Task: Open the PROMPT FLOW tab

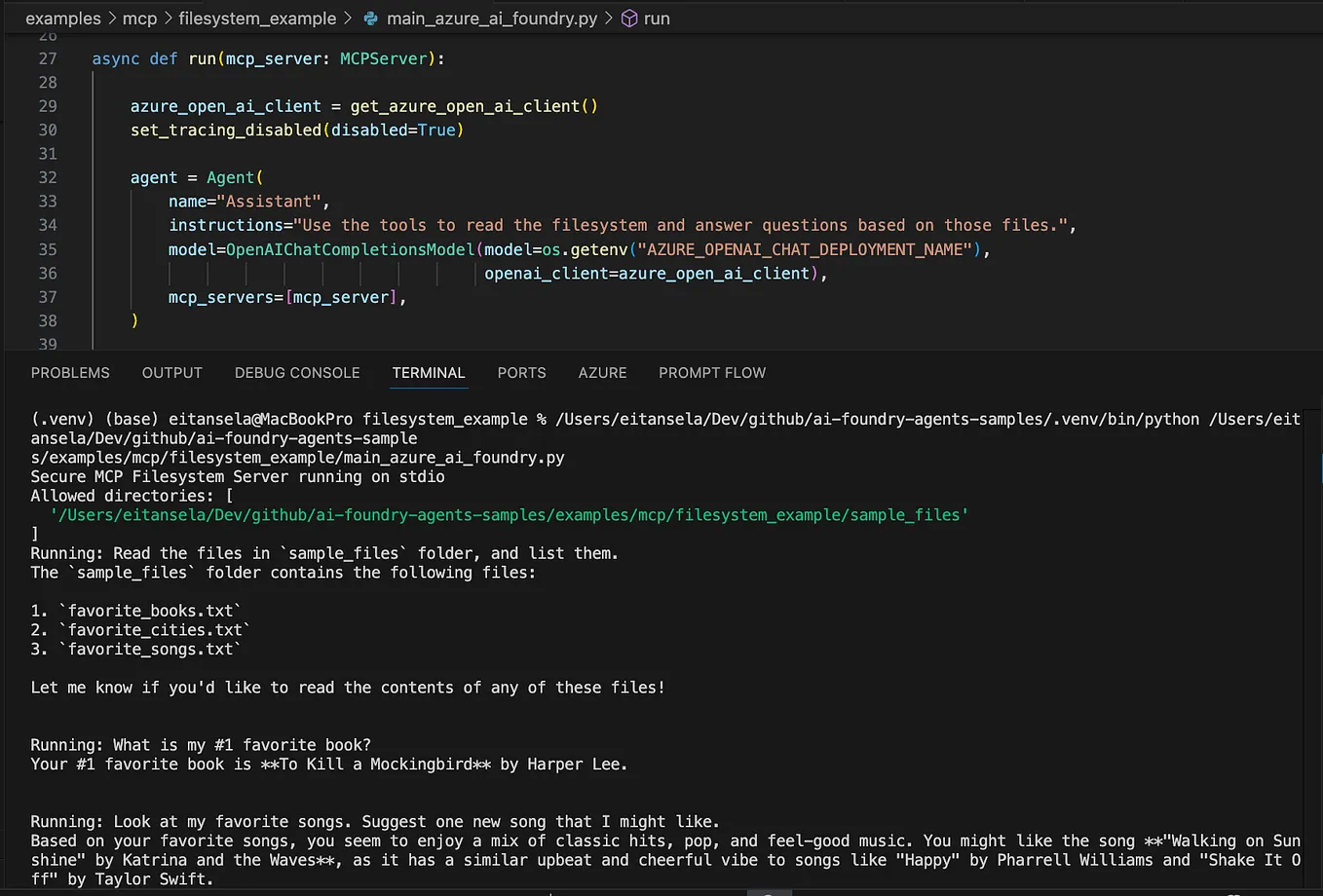Action: tap(712, 372)
